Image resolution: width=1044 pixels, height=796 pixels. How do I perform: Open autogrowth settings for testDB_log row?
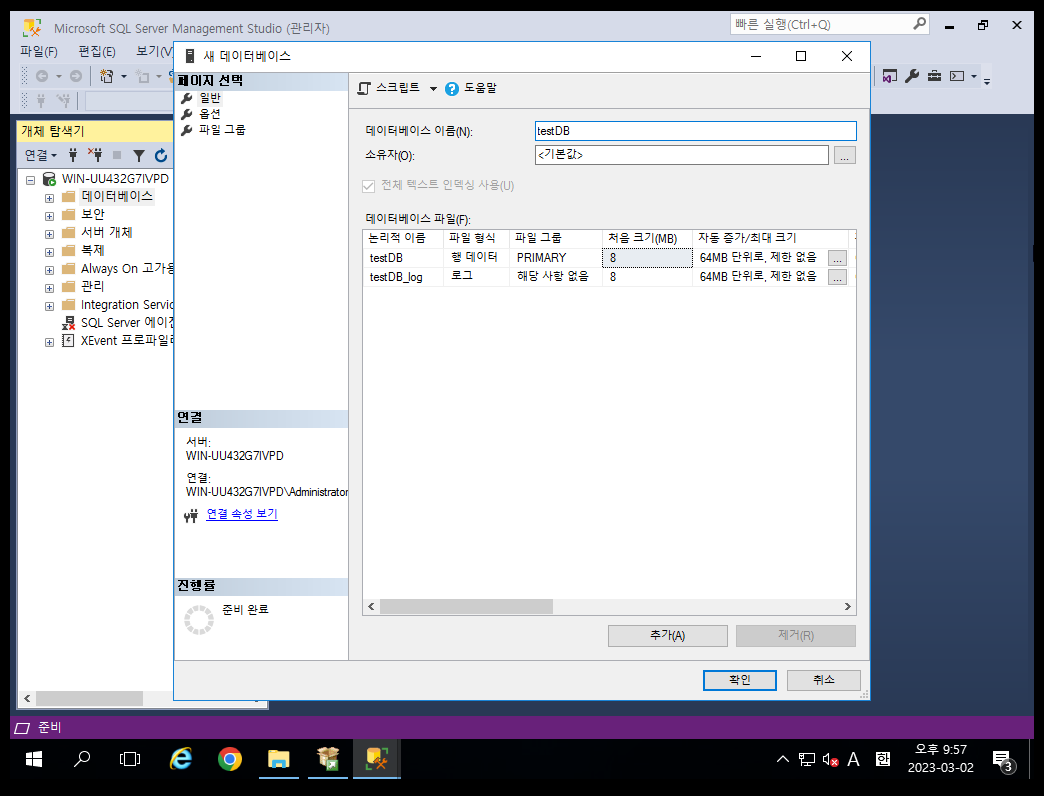(x=838, y=277)
